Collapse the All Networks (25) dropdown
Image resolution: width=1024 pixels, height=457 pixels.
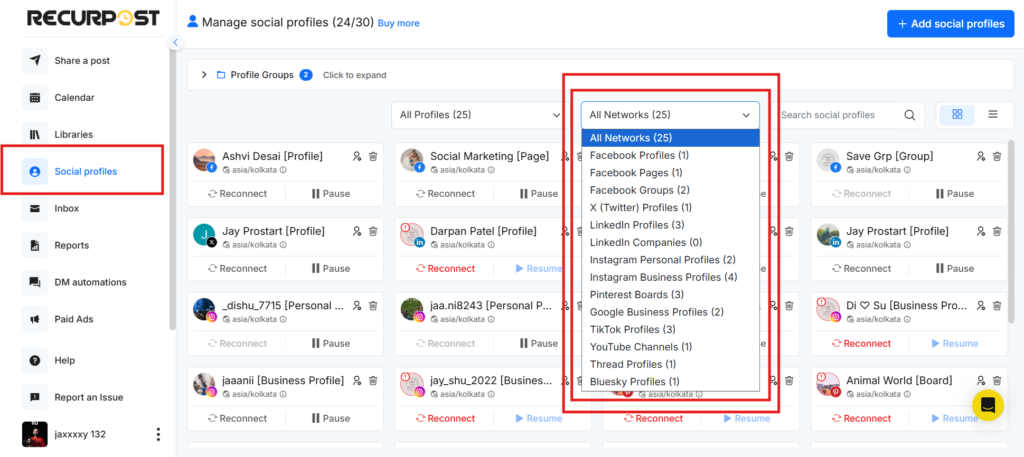click(x=670, y=115)
